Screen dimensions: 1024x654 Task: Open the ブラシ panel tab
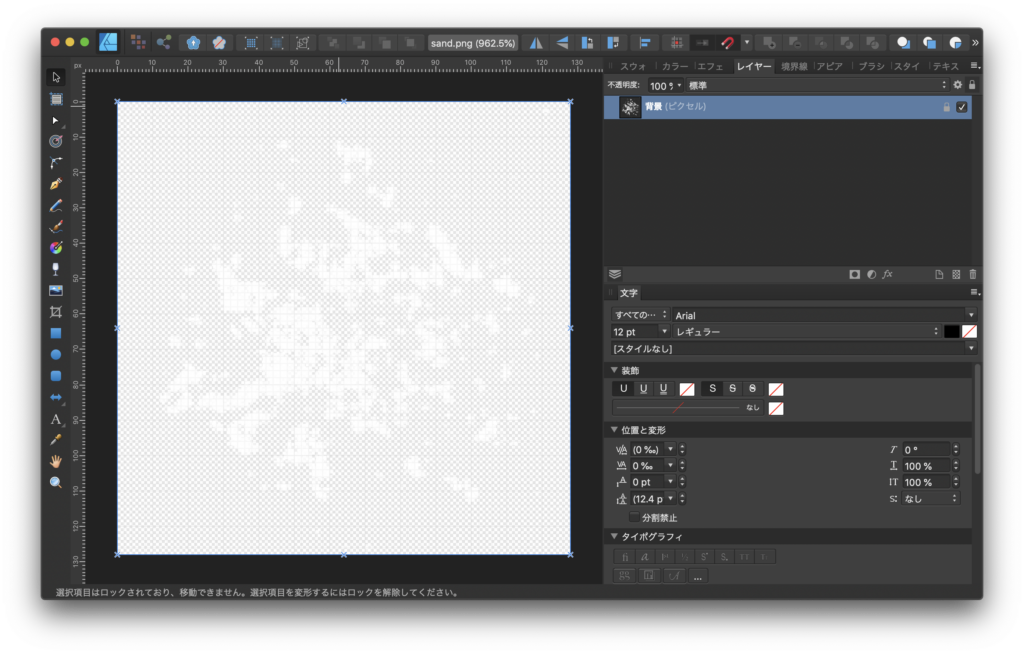[871, 66]
